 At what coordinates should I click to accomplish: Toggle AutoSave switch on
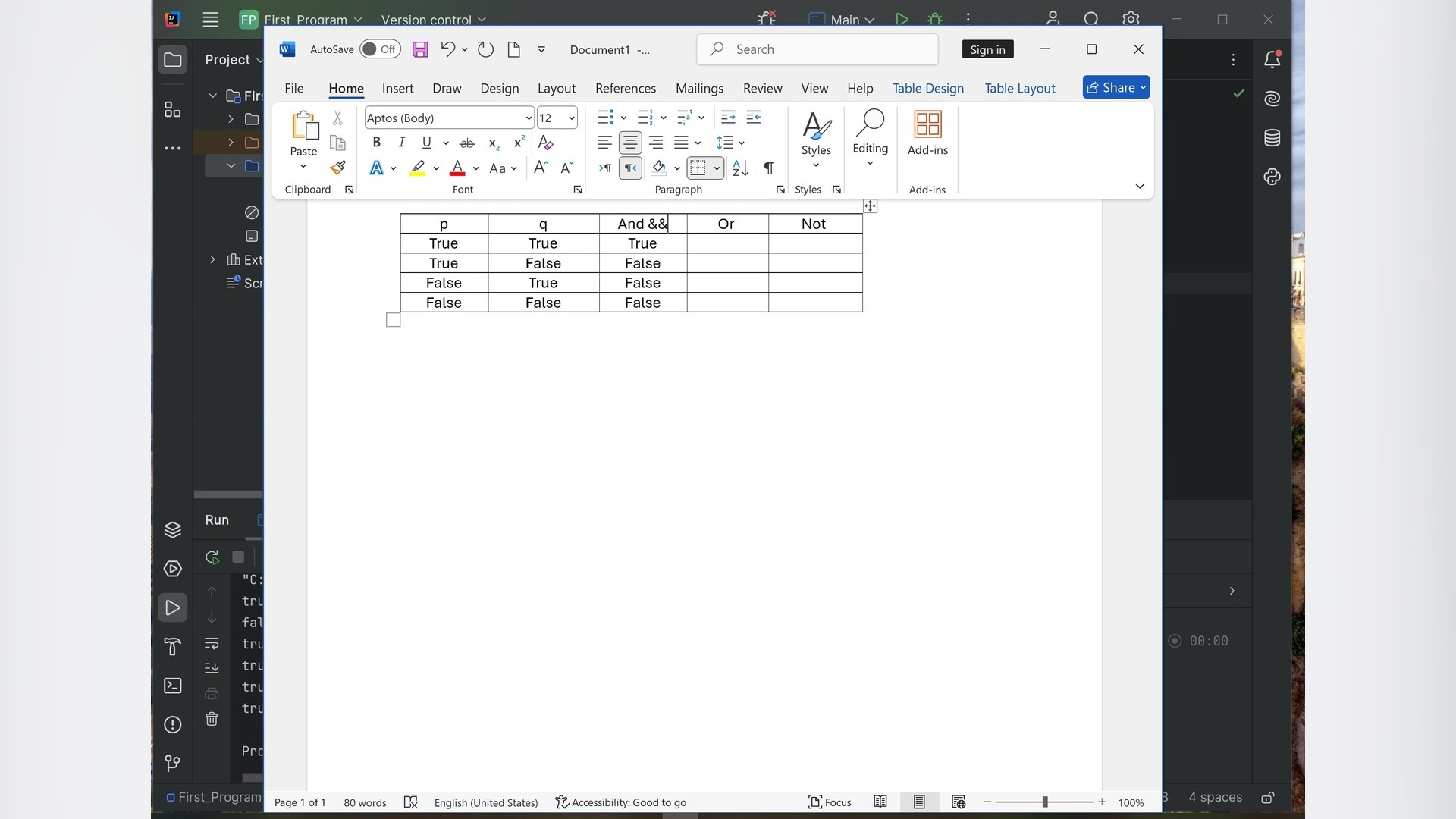click(380, 49)
